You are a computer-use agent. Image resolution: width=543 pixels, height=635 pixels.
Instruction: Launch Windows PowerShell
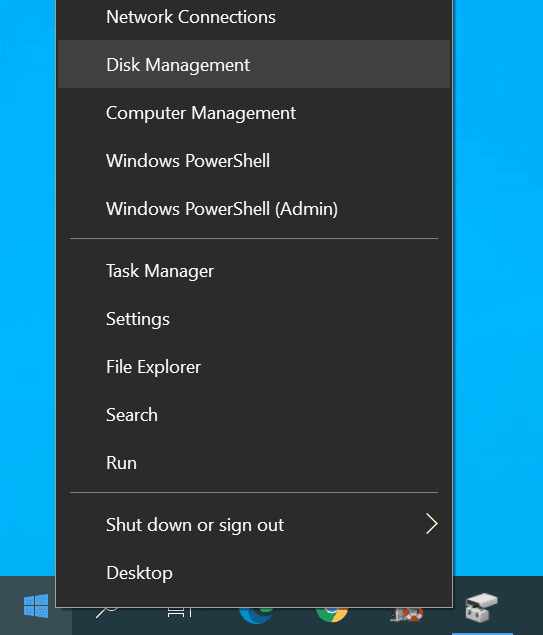tap(254, 160)
